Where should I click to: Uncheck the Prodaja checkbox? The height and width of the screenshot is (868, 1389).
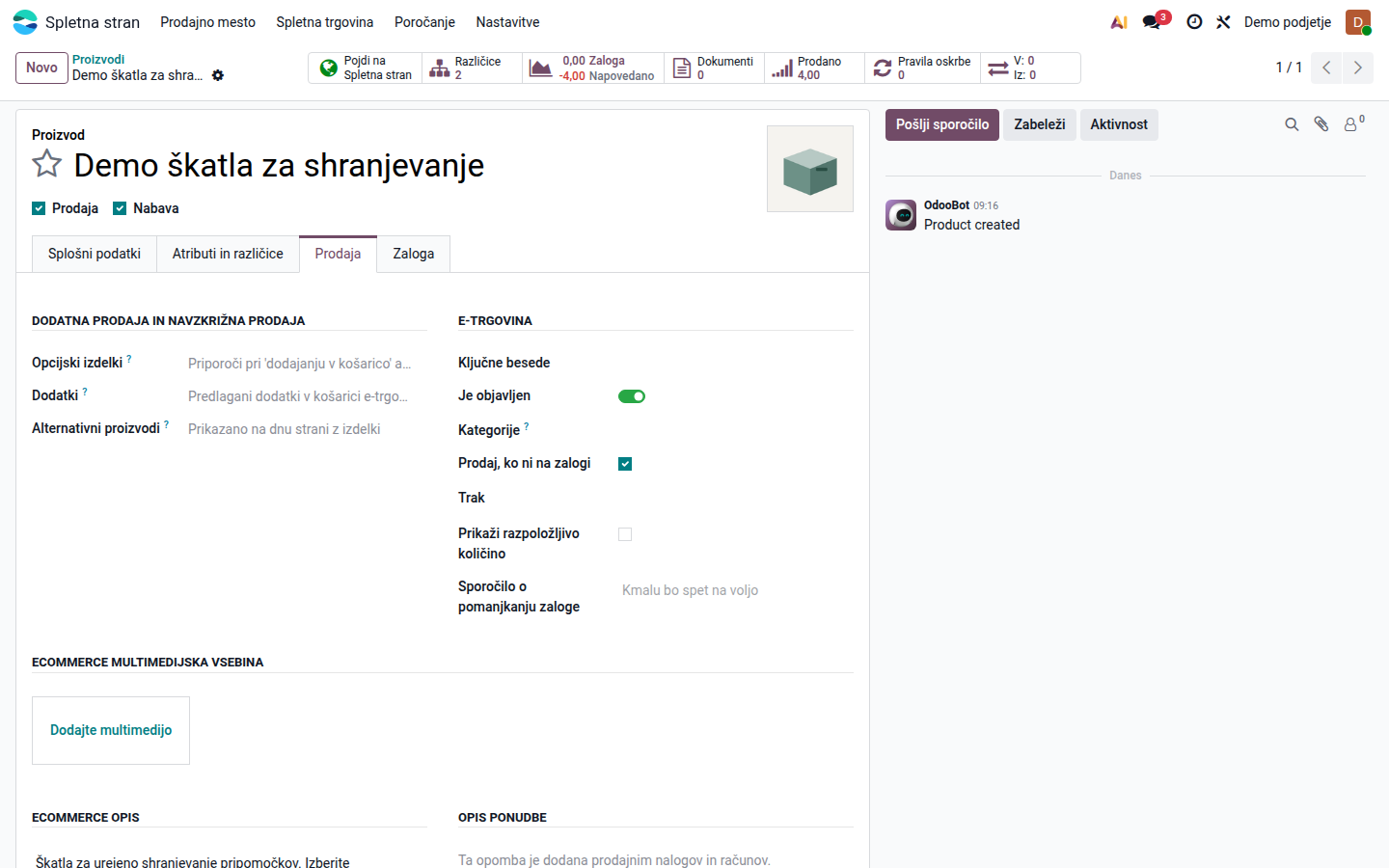[39, 208]
